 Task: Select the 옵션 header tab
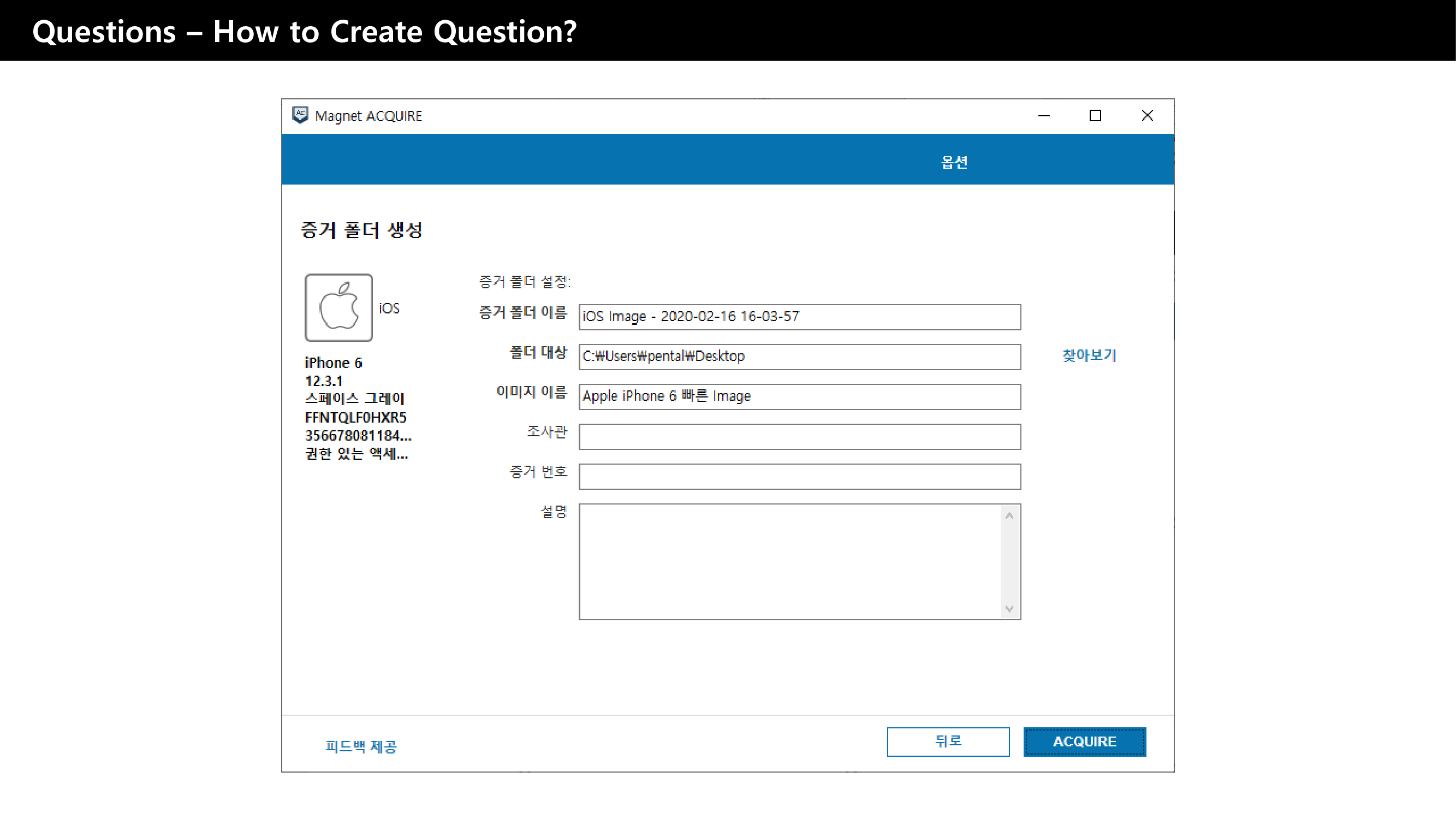954,162
